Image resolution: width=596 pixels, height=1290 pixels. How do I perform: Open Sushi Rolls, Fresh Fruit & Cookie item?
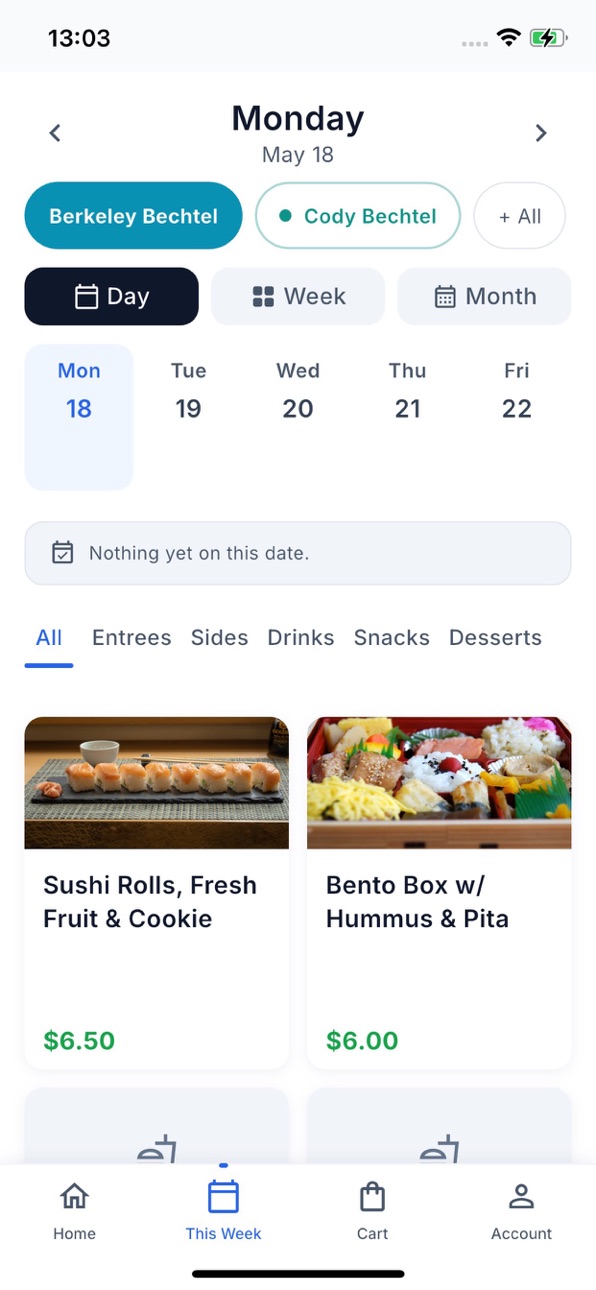(156, 893)
